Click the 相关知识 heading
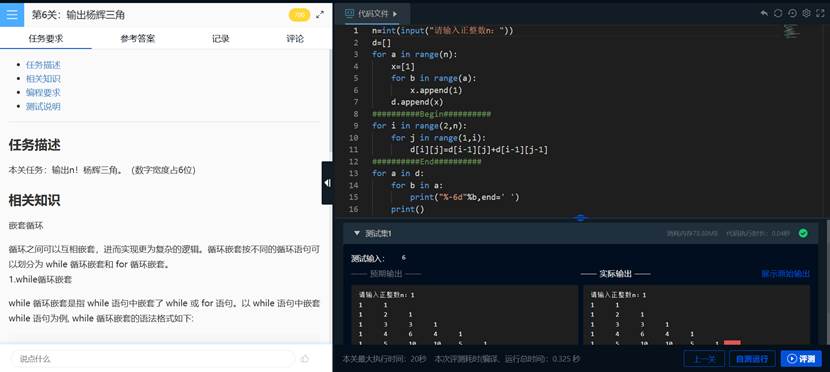Image resolution: width=830 pixels, height=372 pixels. [34, 200]
